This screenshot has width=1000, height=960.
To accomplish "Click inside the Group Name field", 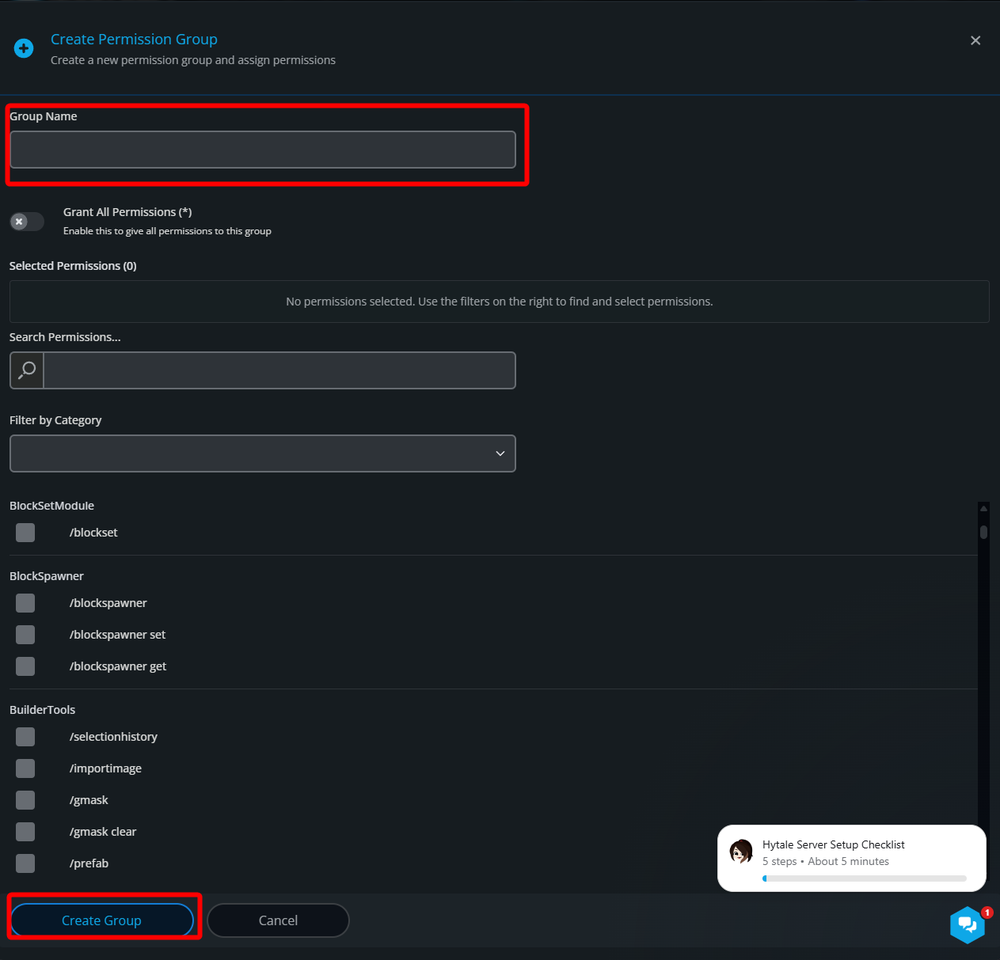I will tap(262, 149).
